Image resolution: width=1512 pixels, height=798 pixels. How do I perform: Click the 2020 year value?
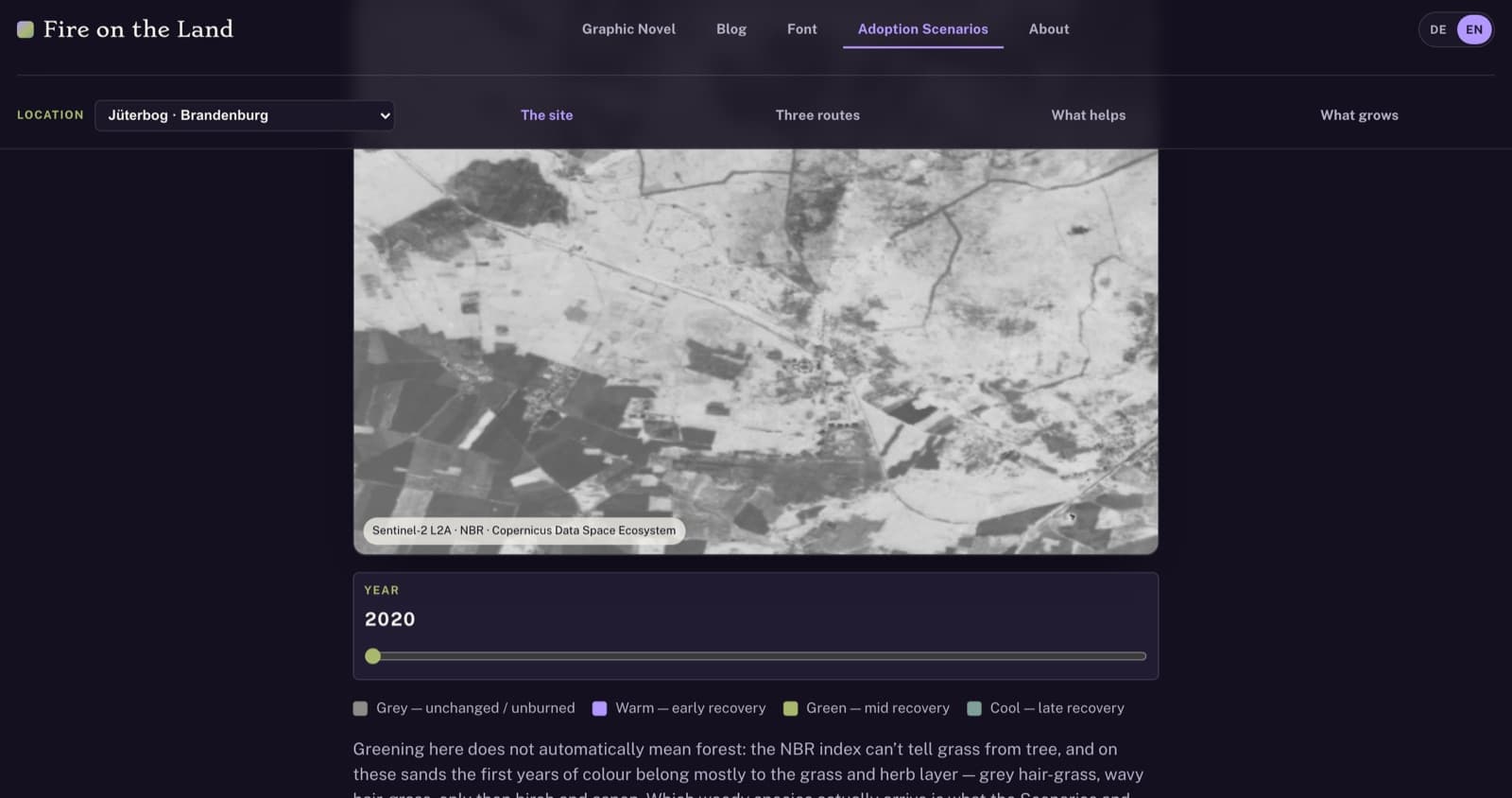point(390,619)
